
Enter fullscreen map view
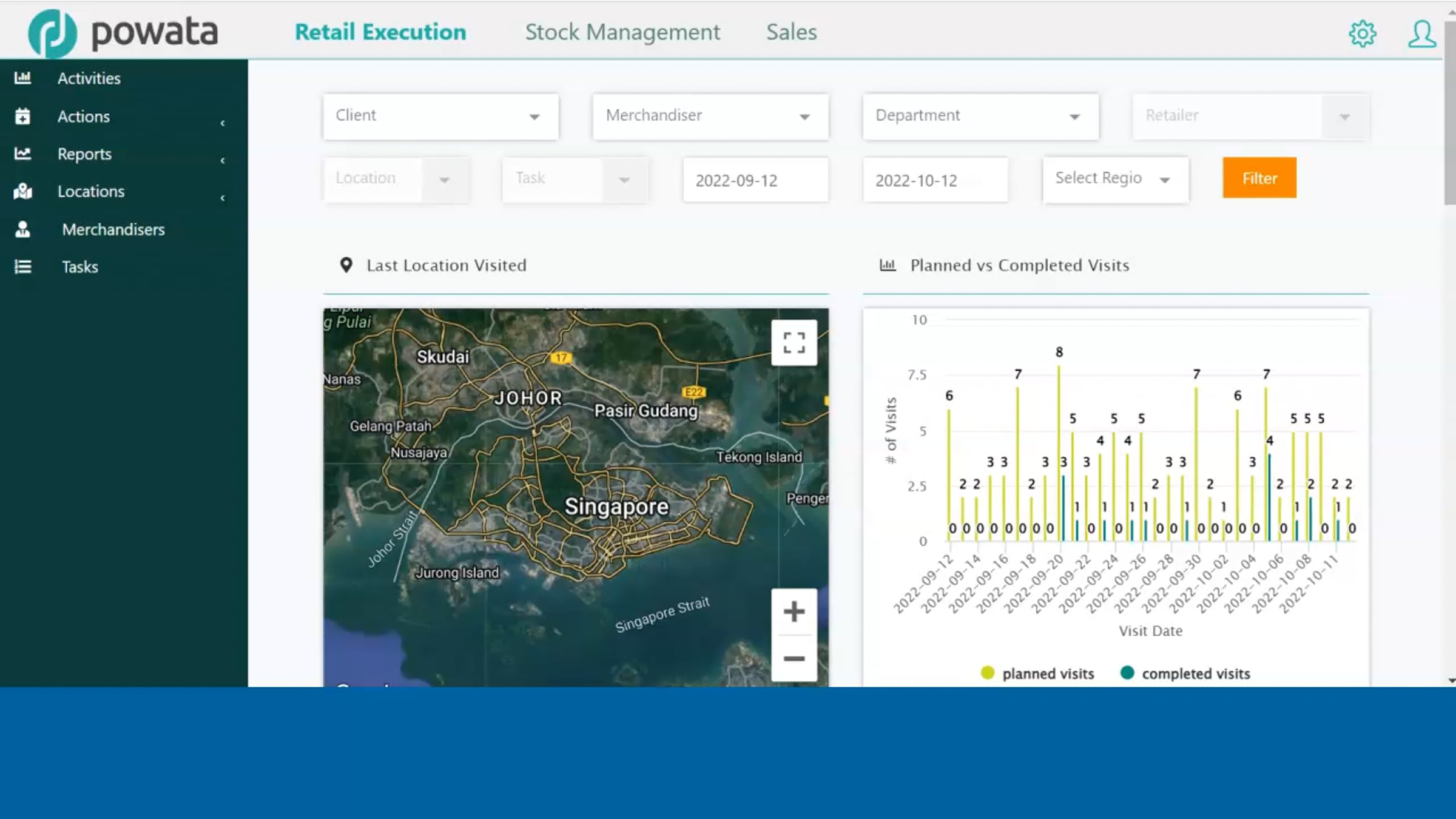[x=794, y=343]
